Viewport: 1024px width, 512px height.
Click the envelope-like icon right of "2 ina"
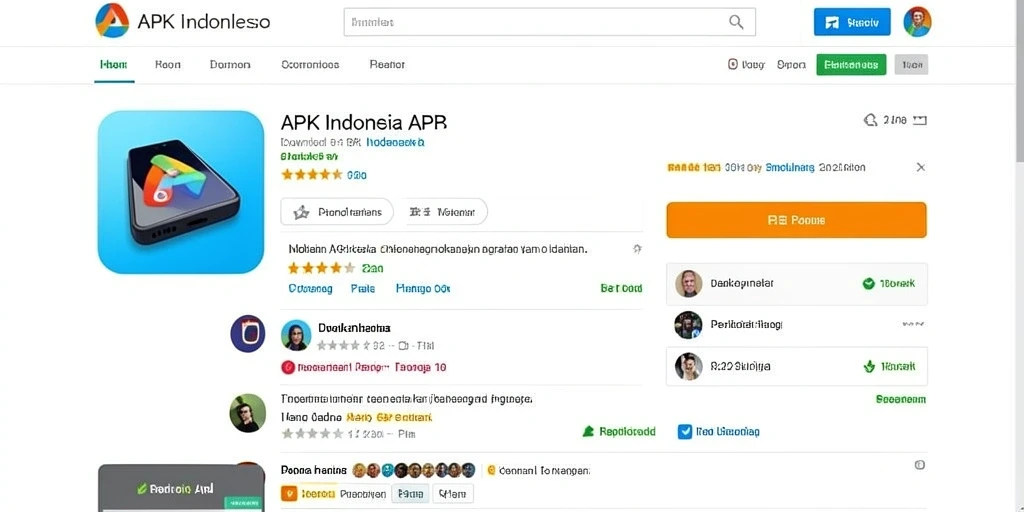coord(920,120)
